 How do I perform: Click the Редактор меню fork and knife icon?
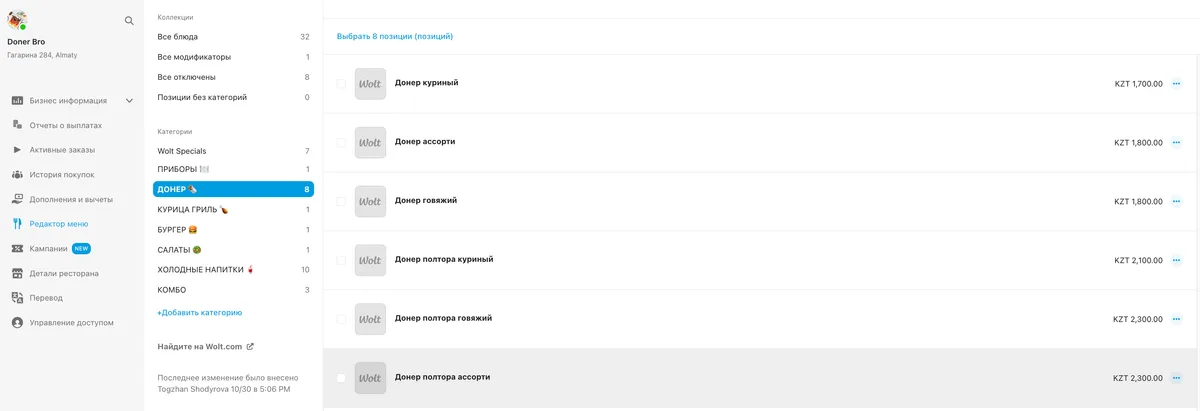tap(18, 224)
